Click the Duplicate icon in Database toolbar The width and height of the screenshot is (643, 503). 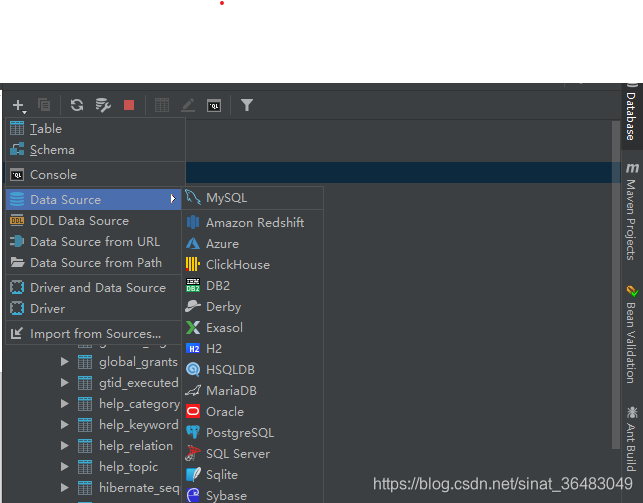pyautogui.click(x=44, y=105)
